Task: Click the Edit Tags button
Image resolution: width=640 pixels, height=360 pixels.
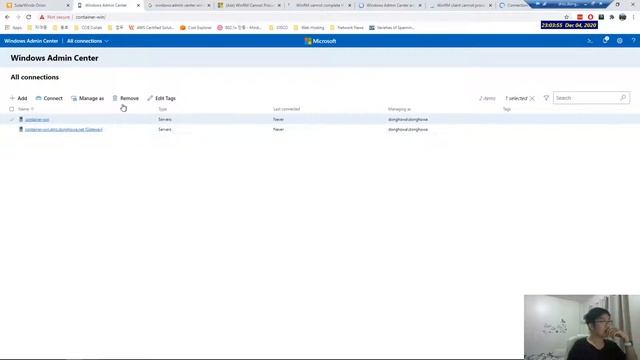Action: coord(162,98)
